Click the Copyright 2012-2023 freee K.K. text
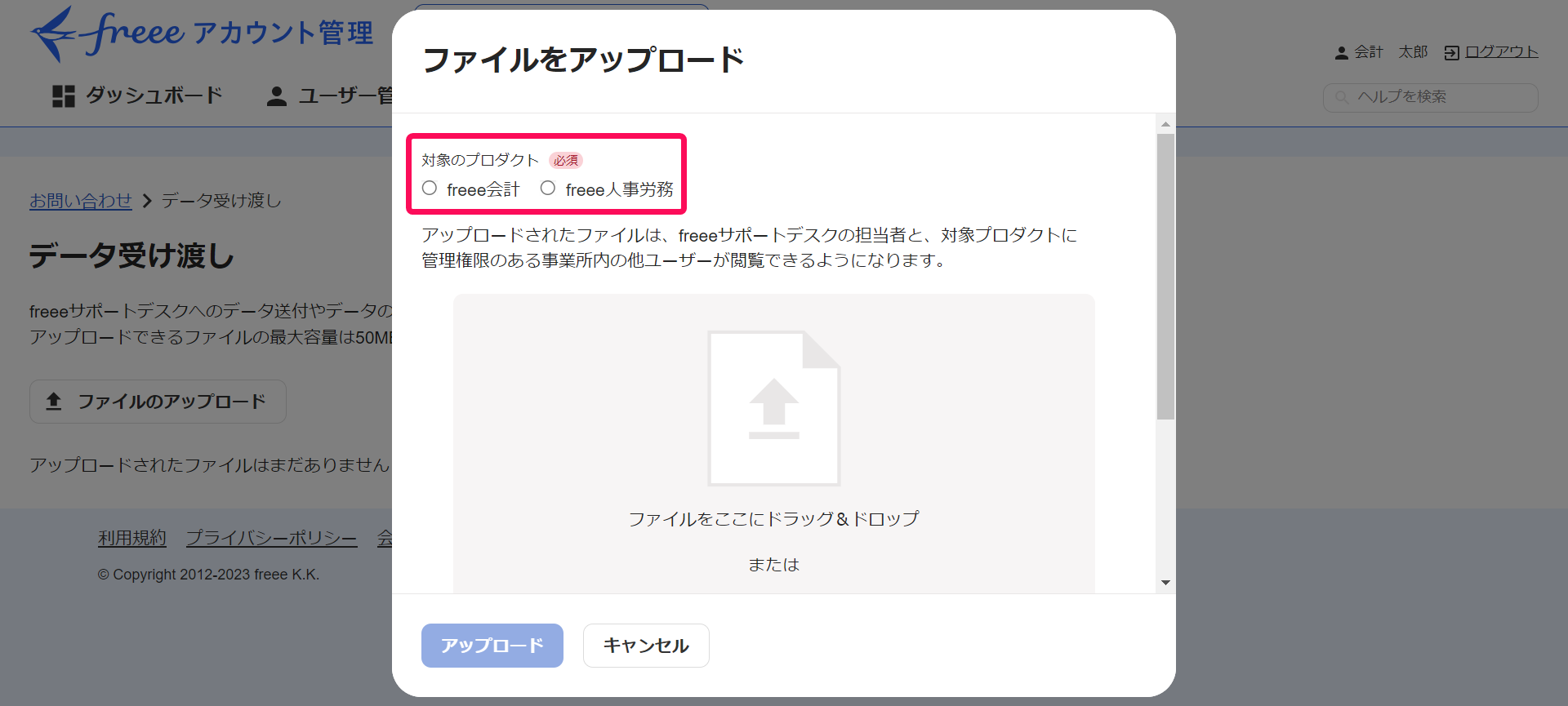This screenshot has width=1568, height=706. 208,575
